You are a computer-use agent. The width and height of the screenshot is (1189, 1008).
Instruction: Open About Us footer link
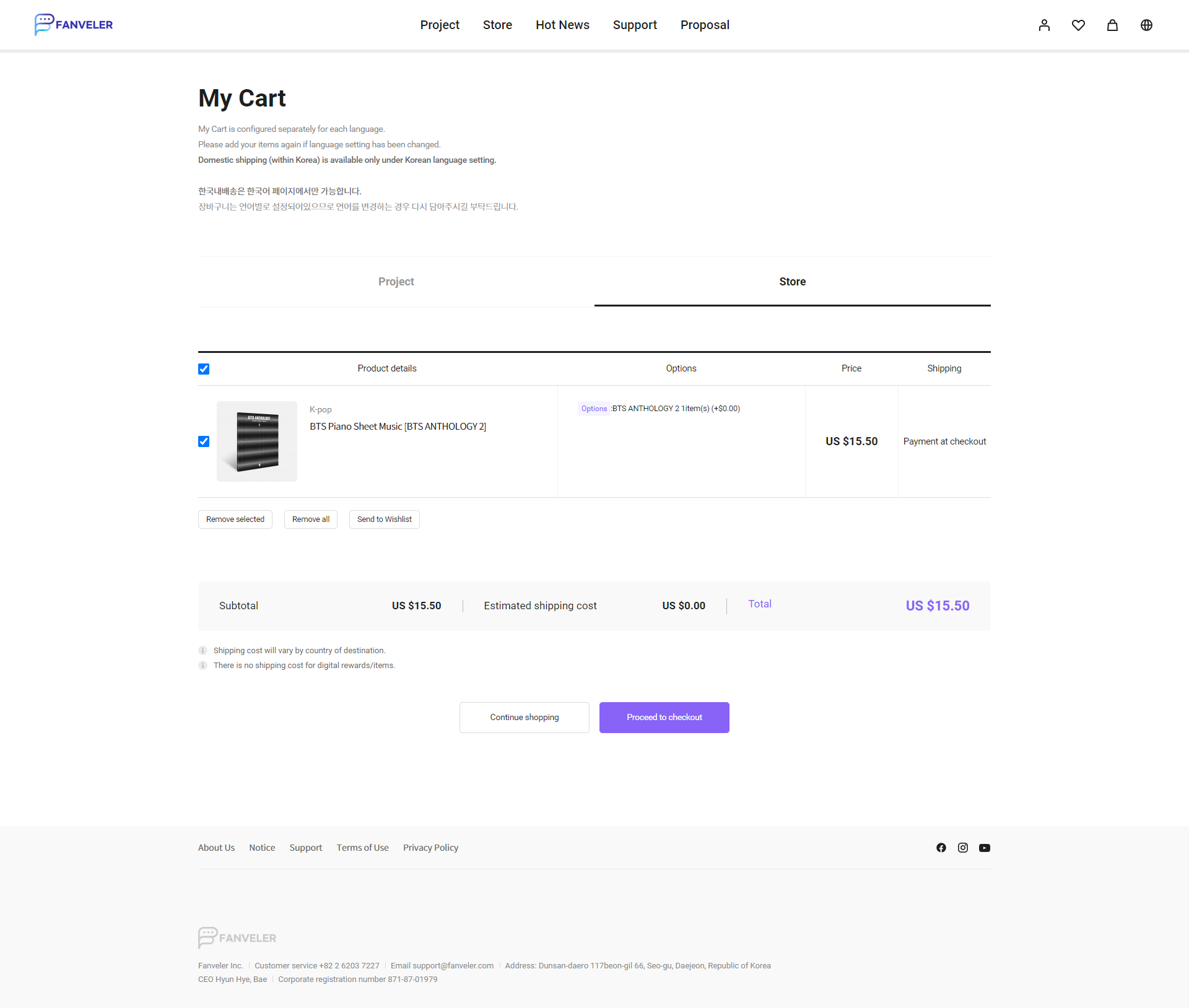(216, 848)
